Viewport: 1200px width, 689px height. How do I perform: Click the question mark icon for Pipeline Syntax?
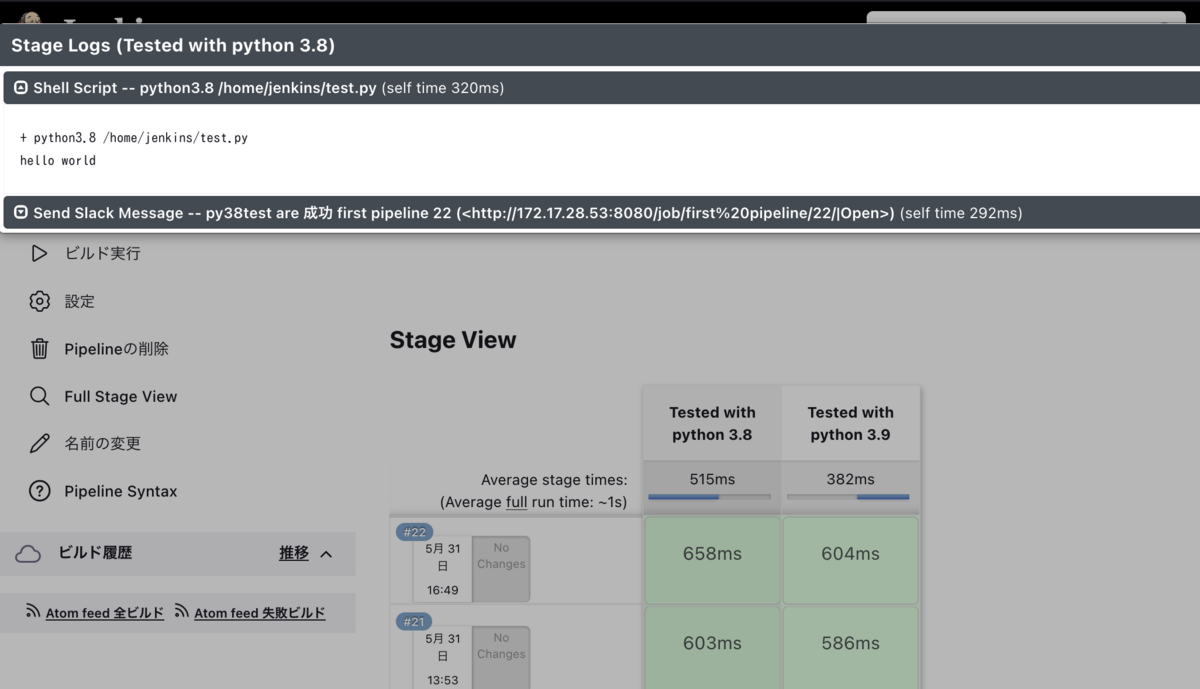coord(39,491)
